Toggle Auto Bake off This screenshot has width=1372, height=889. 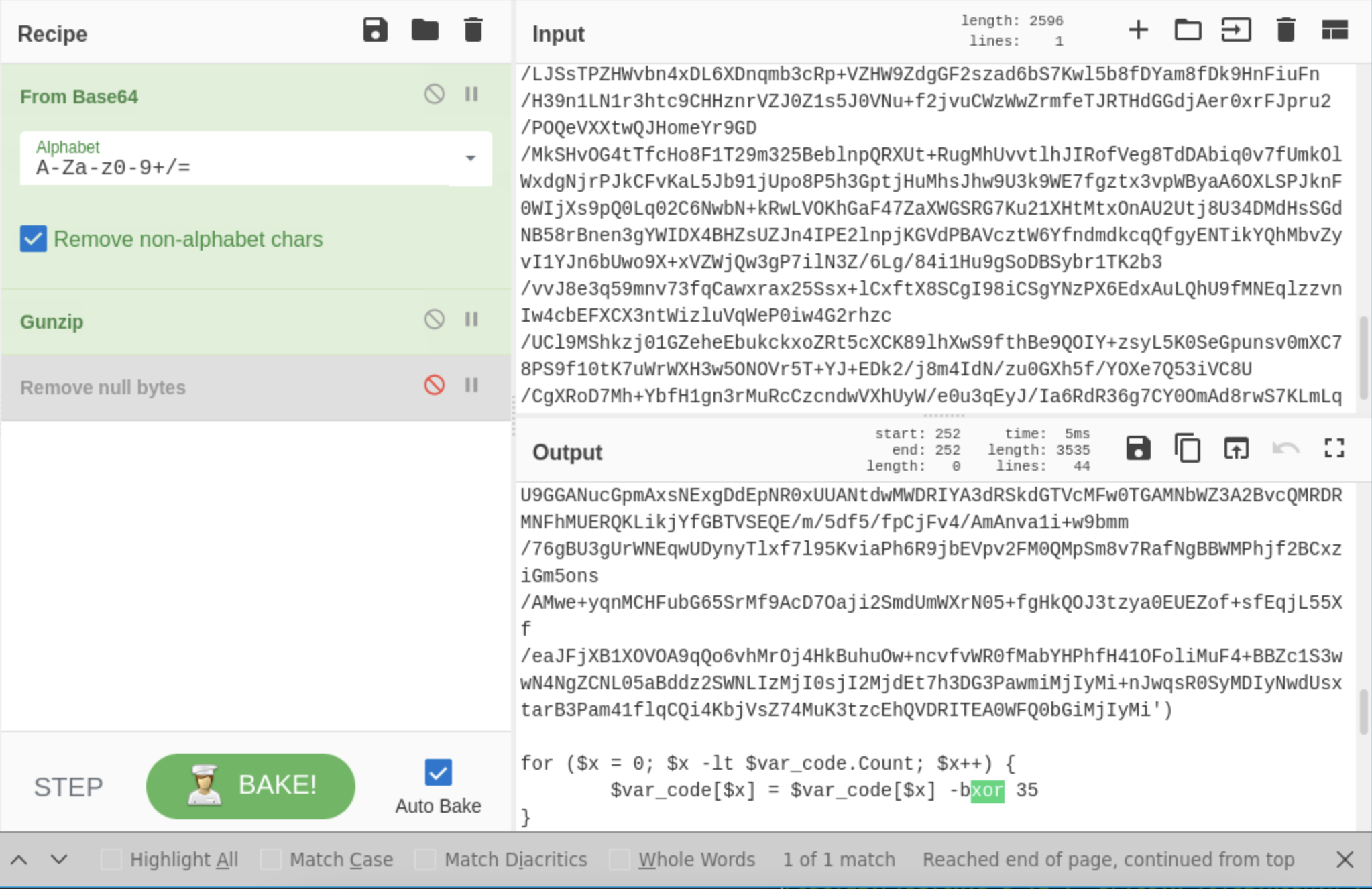pyautogui.click(x=437, y=773)
